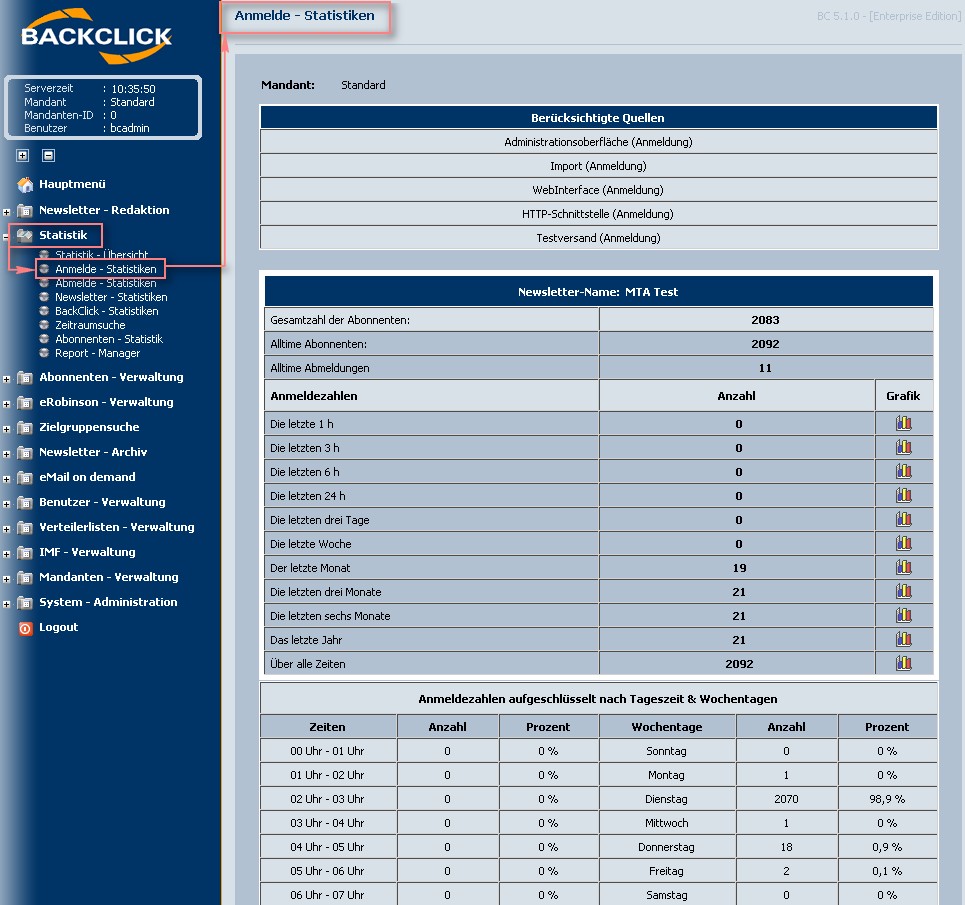This screenshot has height=905, width=965.
Task: Expand the eMail on demand node
Action: tap(6, 479)
